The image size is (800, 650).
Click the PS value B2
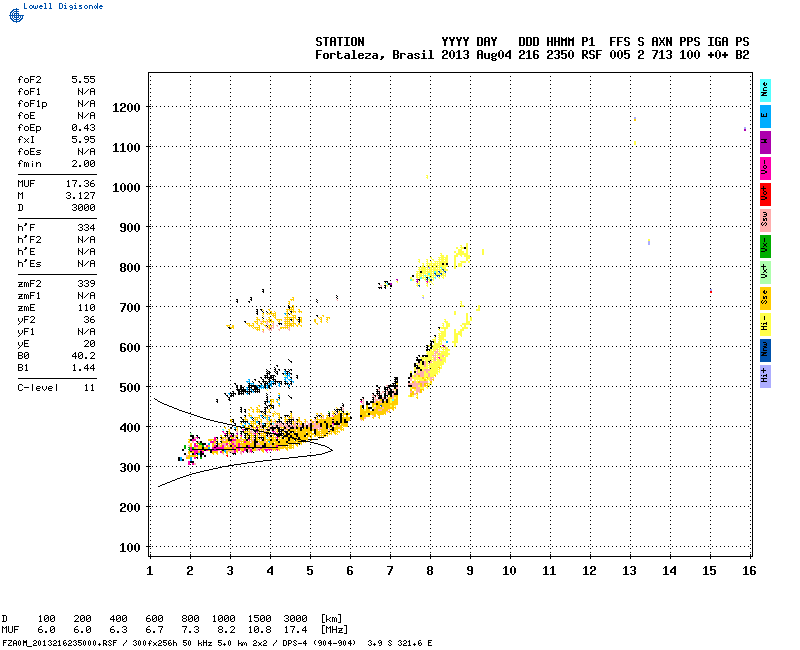coord(742,55)
